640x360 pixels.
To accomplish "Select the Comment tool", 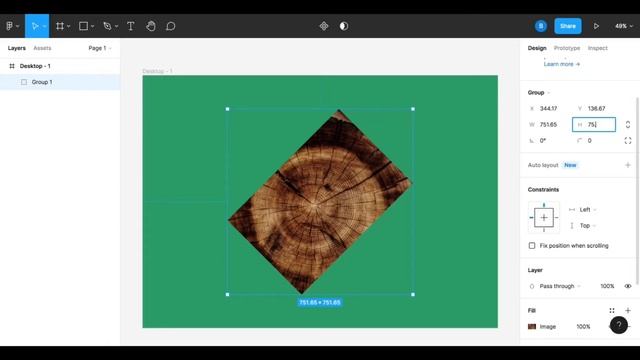I will [171, 26].
